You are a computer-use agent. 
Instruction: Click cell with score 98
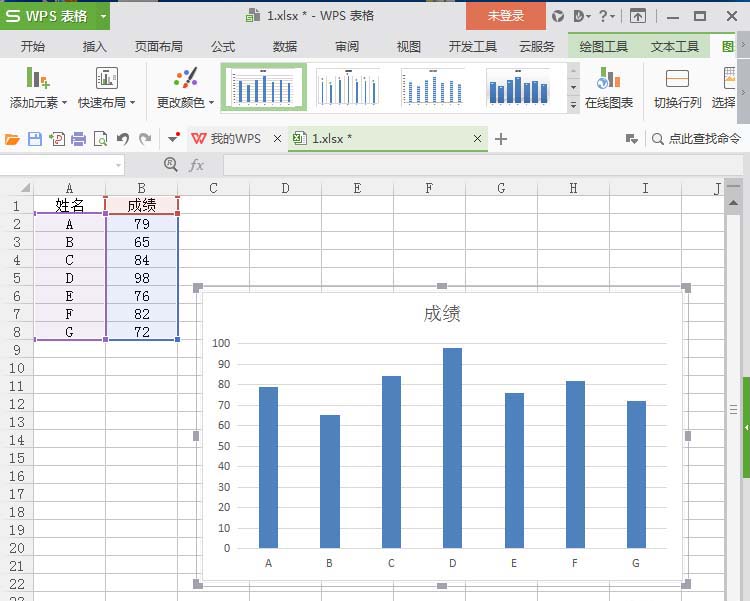tap(142, 278)
